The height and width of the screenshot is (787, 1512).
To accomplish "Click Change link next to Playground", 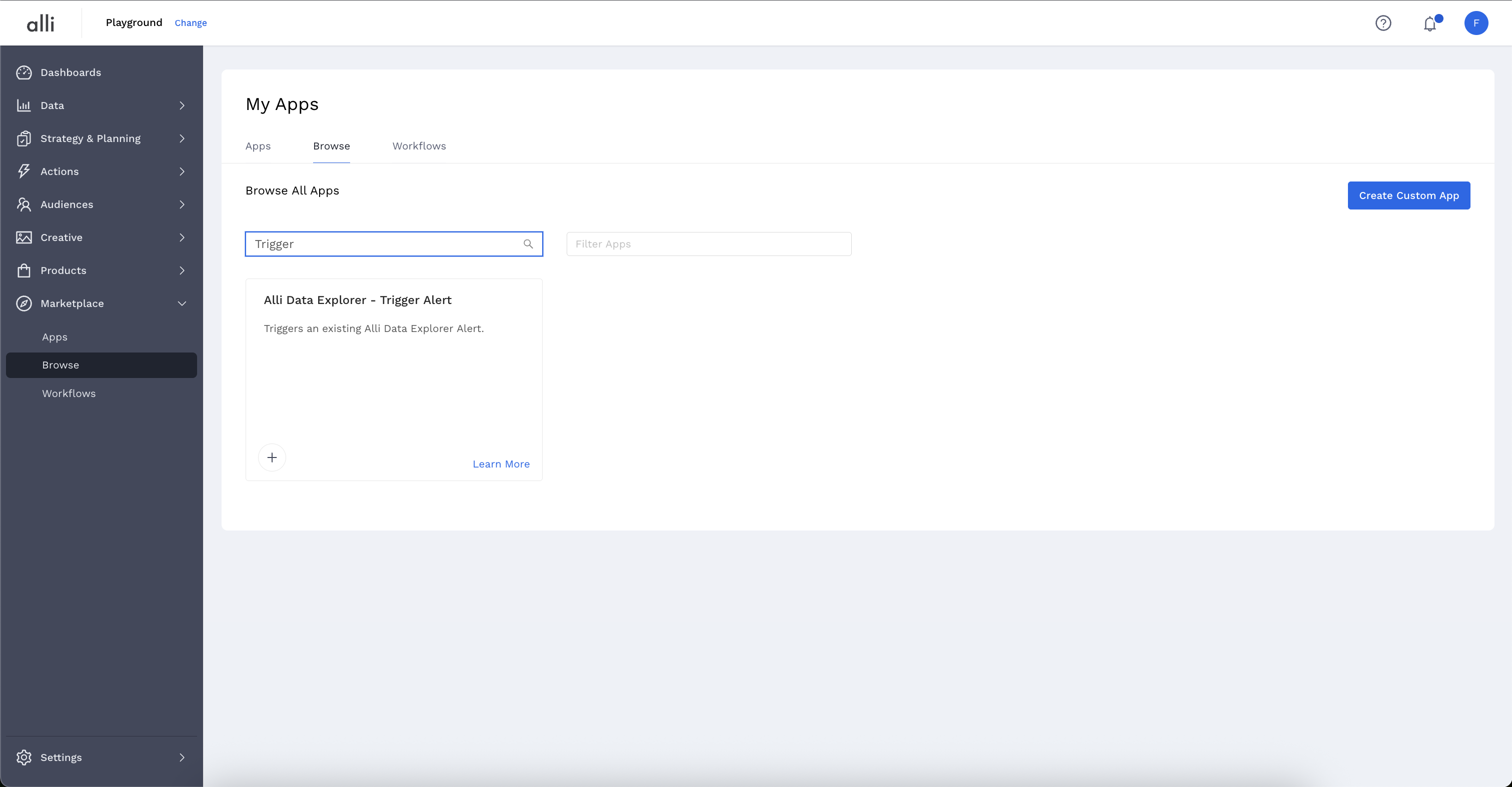I will 191,23.
